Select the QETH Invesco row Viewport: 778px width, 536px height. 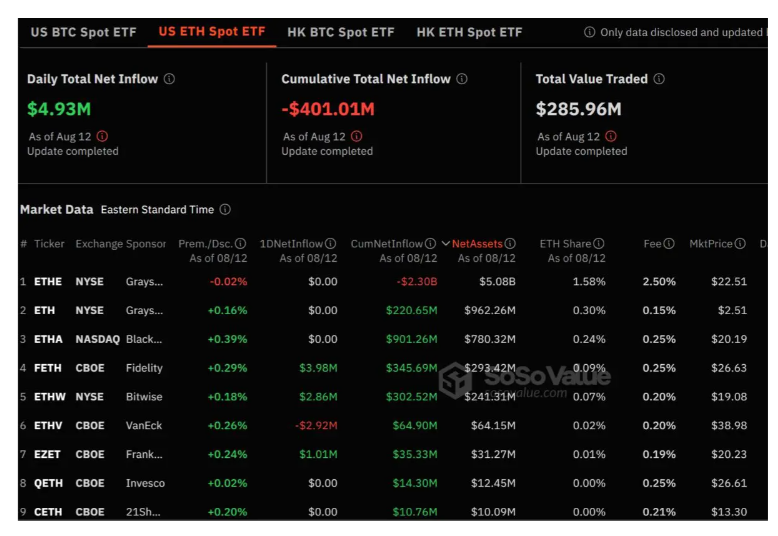coord(48,483)
